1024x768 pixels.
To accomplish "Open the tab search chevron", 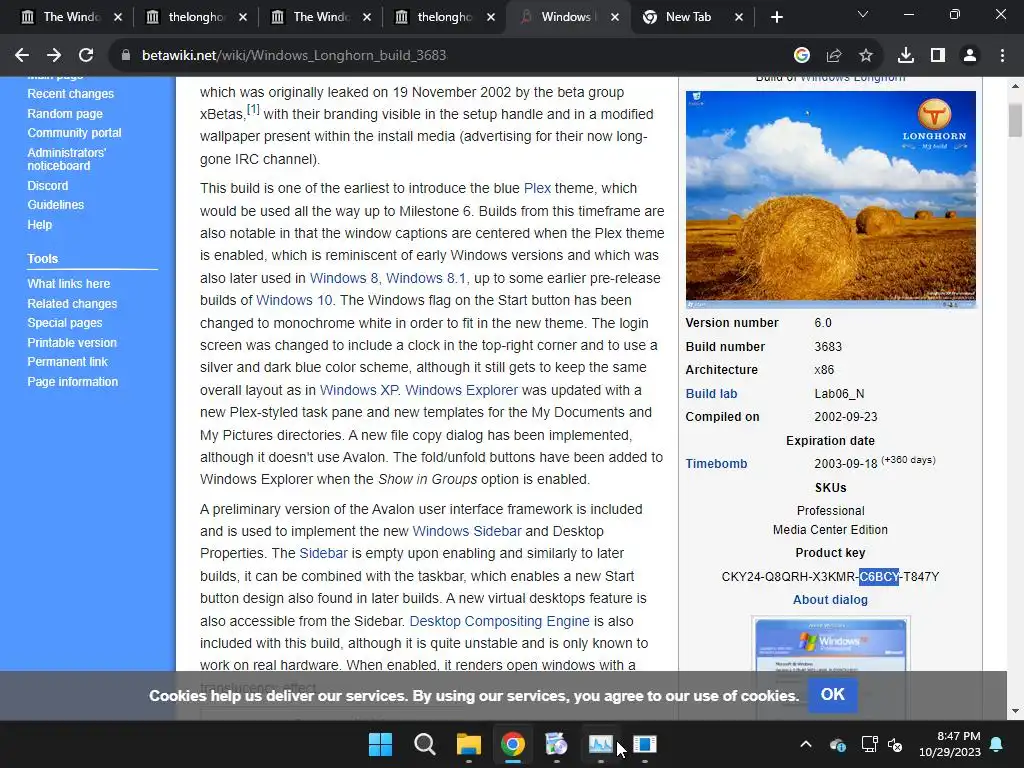I will pos(863,14).
